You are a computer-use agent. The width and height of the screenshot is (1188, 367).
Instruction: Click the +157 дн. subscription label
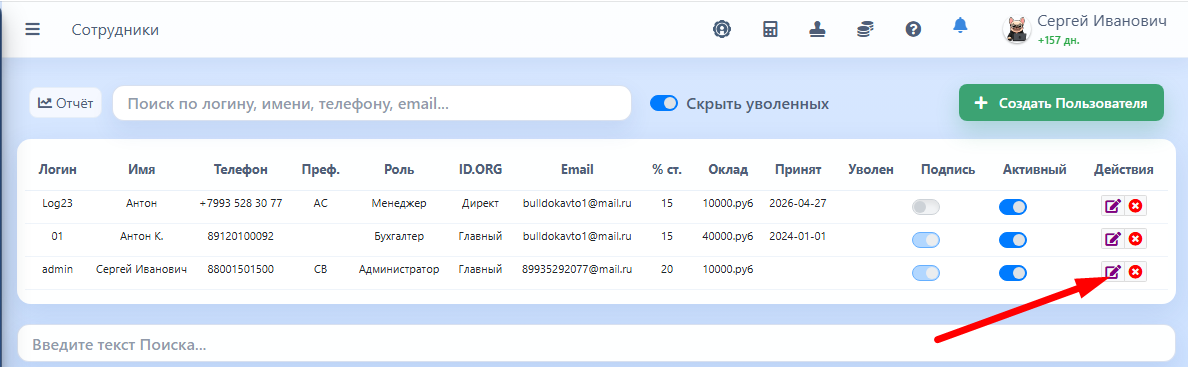(1058, 41)
